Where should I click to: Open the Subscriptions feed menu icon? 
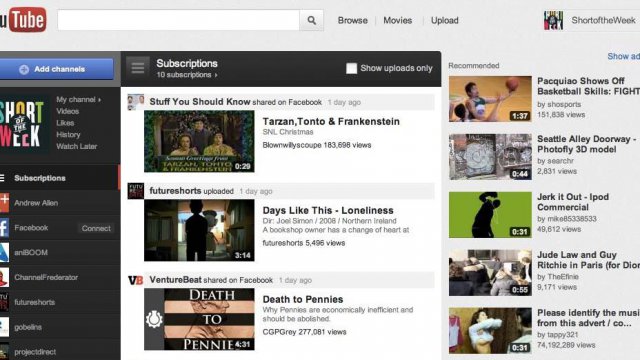(138, 68)
